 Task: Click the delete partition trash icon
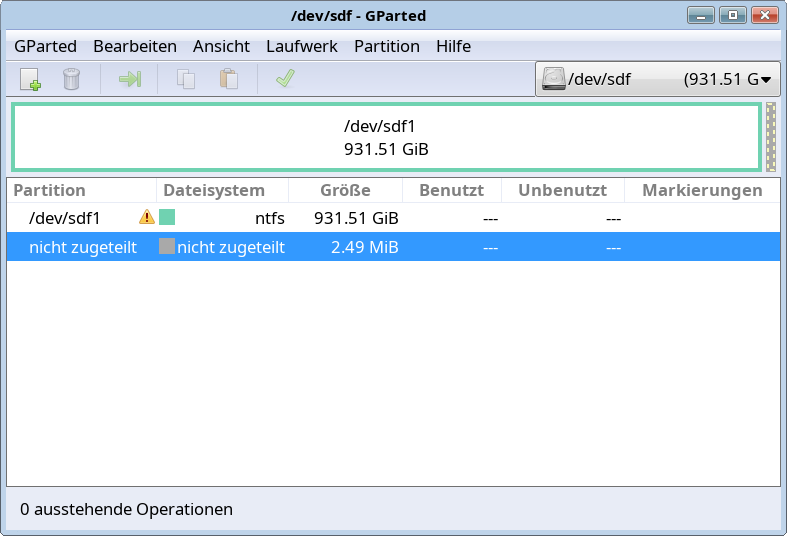coord(71,79)
